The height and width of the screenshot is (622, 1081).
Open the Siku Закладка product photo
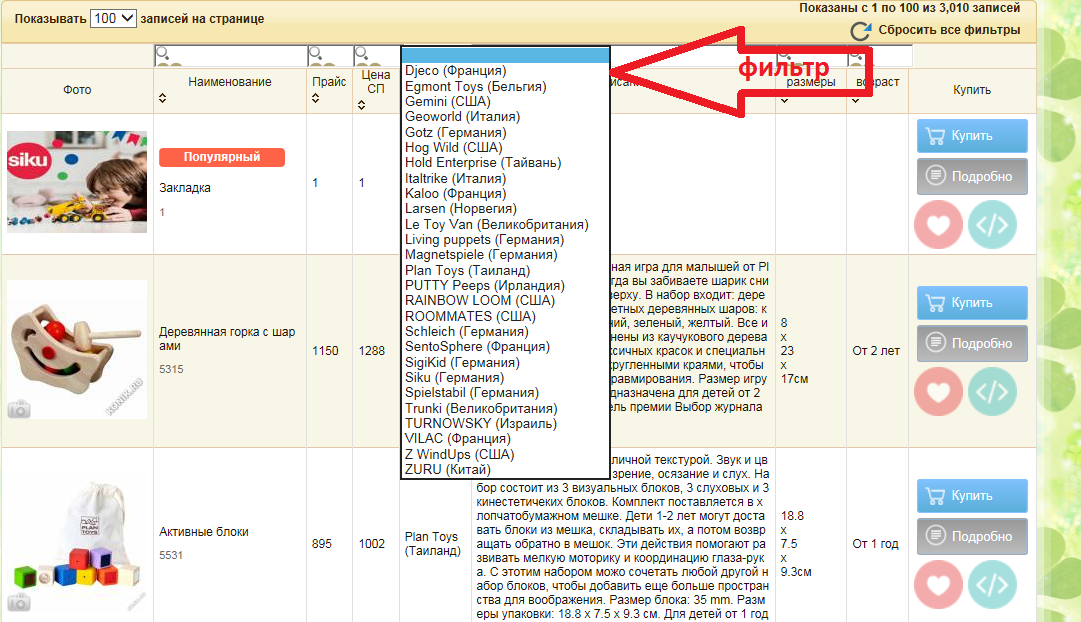pyautogui.click(x=77, y=182)
